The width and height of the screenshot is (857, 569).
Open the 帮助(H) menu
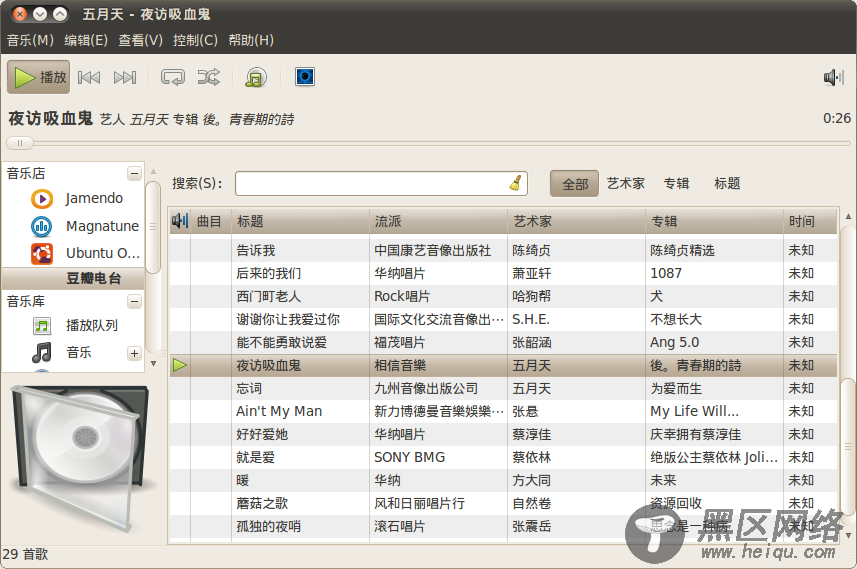tap(251, 40)
